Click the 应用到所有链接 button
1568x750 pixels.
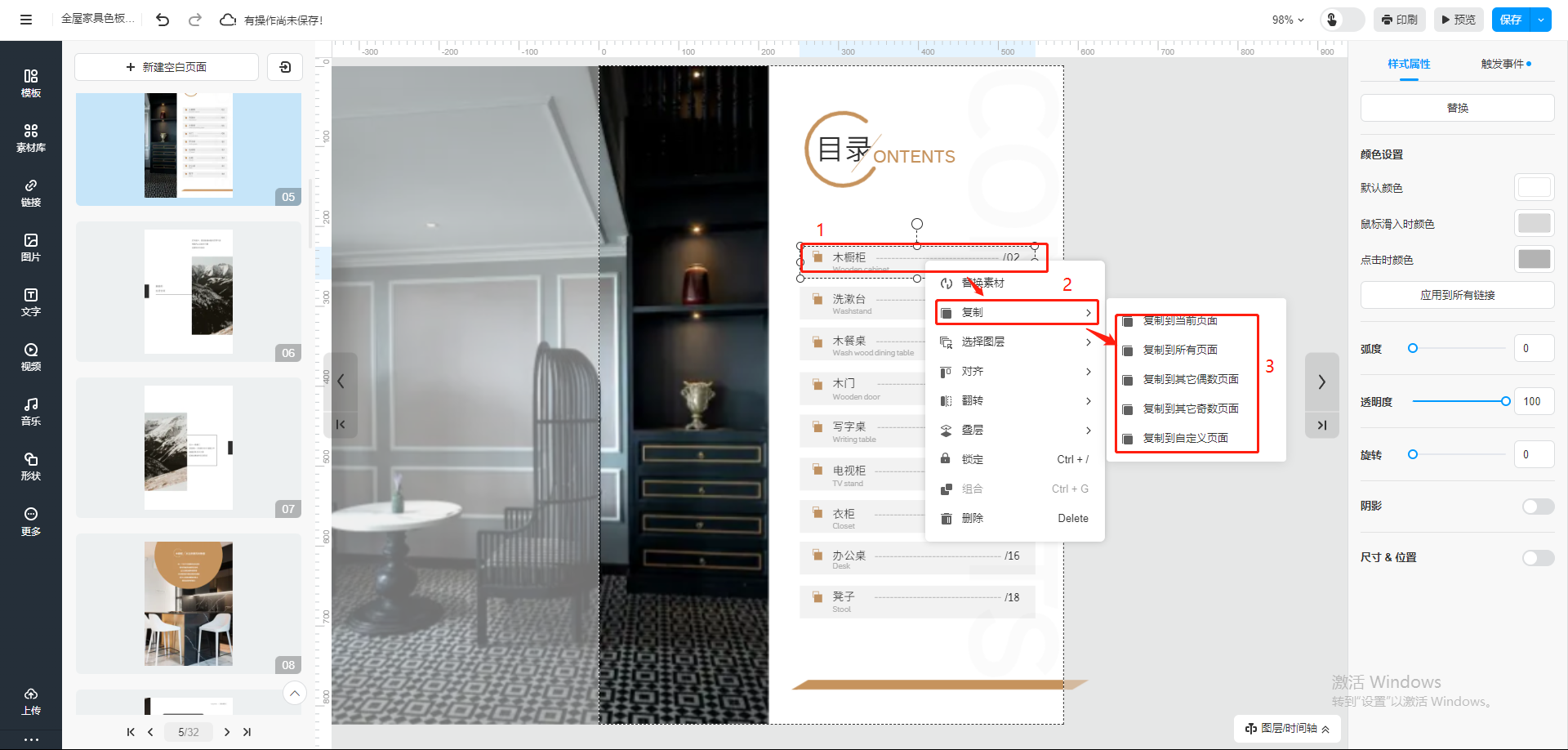click(x=1457, y=295)
